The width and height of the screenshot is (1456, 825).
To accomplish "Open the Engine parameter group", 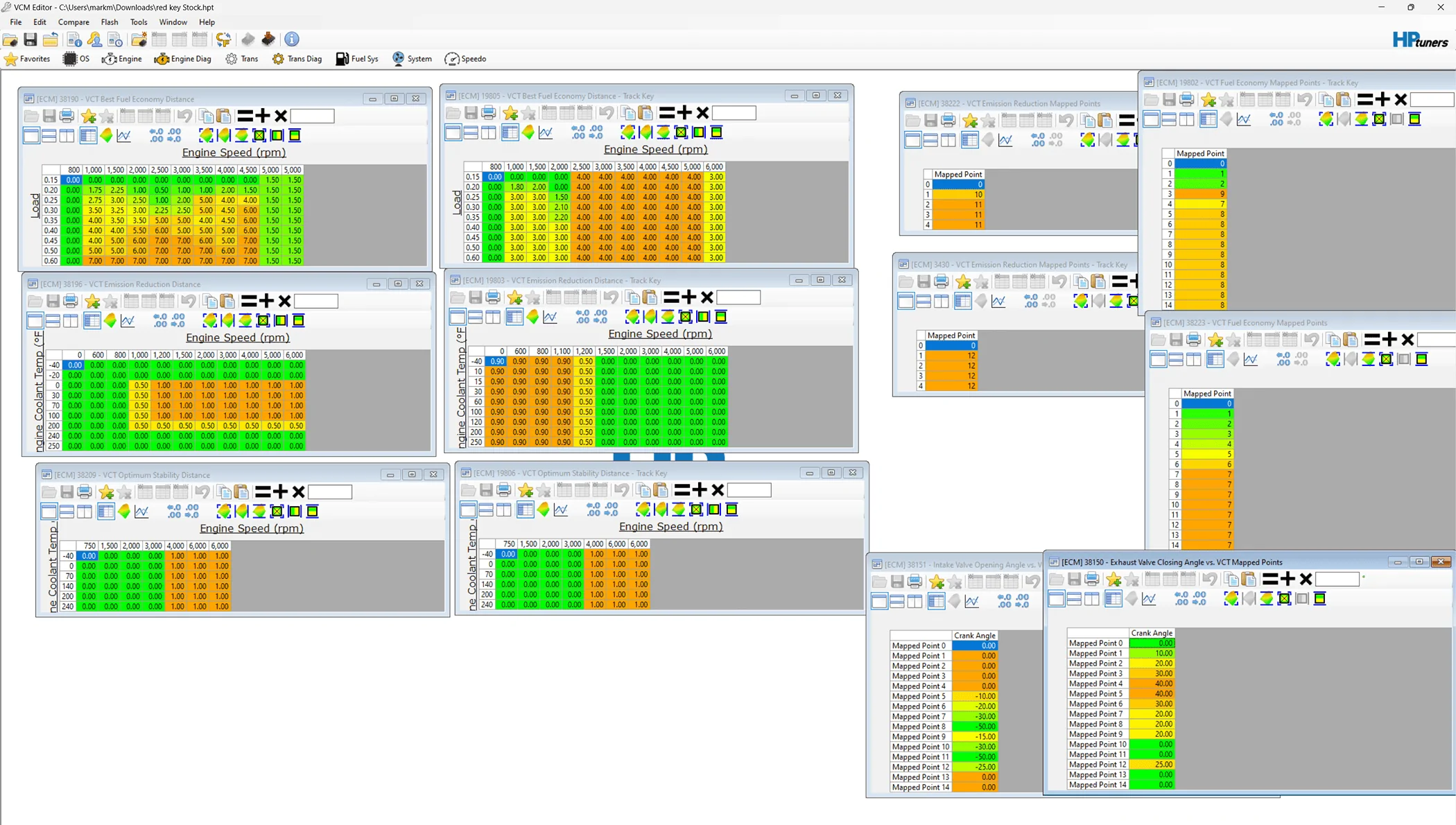I will coord(122,59).
